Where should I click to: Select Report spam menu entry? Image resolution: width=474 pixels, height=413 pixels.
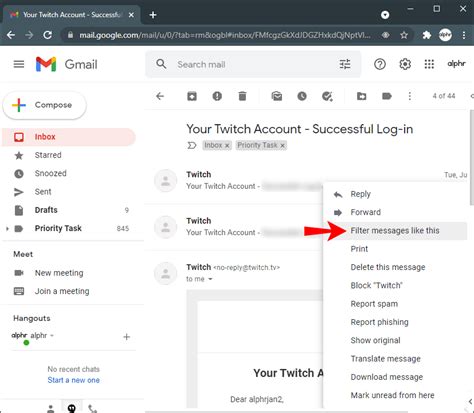[395, 304]
